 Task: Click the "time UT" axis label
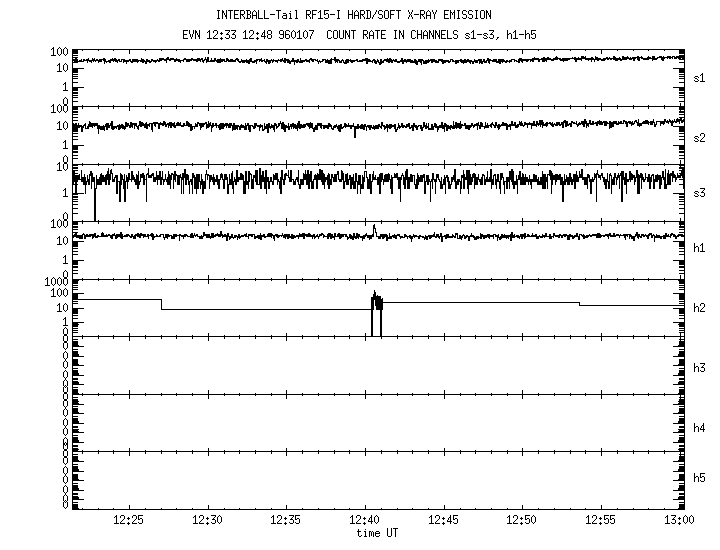[x=376, y=534]
